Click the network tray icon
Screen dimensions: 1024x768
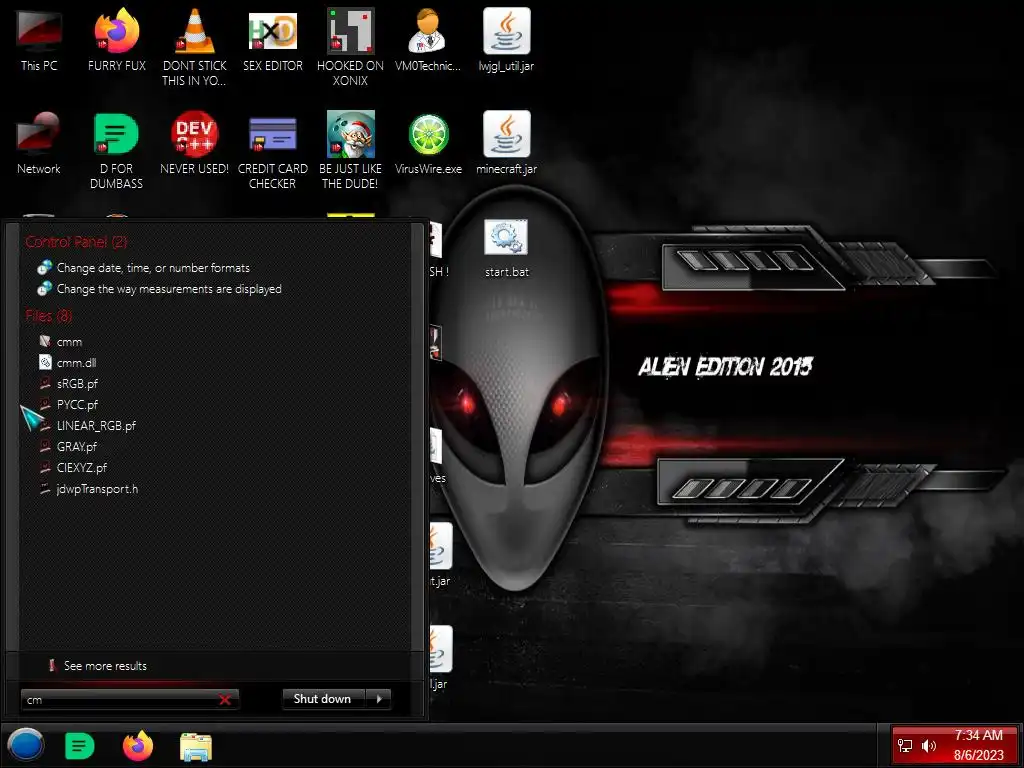pyautogui.click(x=905, y=746)
